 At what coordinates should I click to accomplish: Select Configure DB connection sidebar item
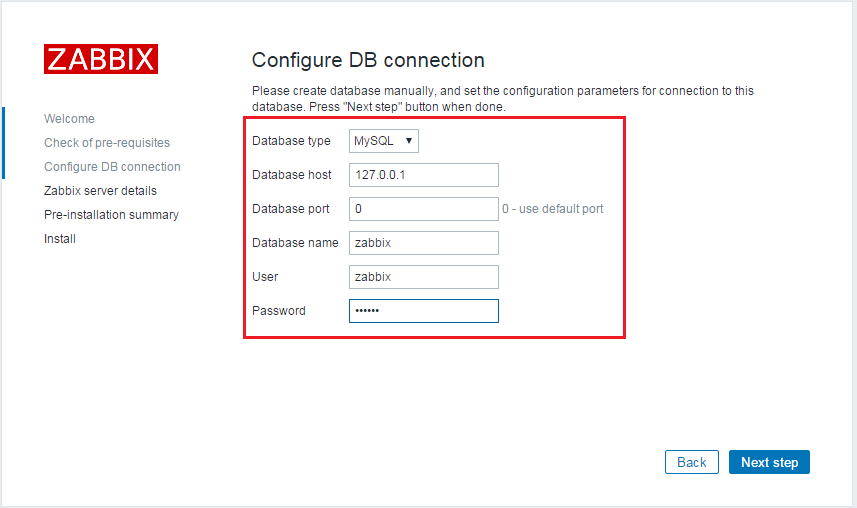click(112, 167)
